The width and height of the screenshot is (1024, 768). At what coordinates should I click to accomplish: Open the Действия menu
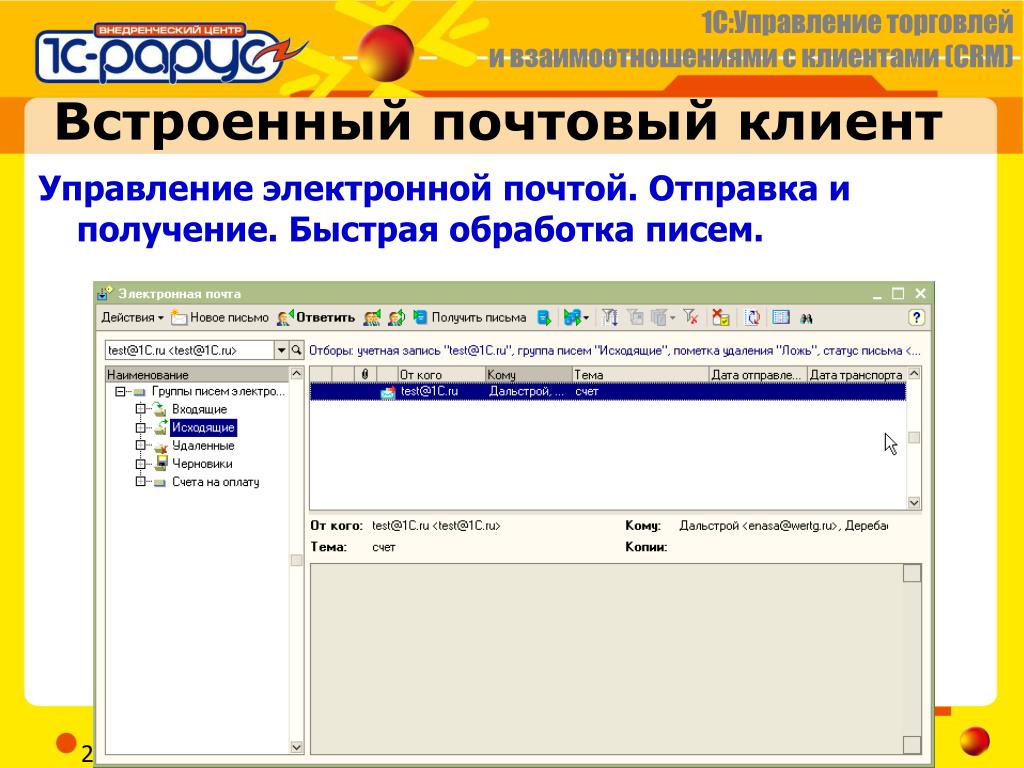point(132,318)
